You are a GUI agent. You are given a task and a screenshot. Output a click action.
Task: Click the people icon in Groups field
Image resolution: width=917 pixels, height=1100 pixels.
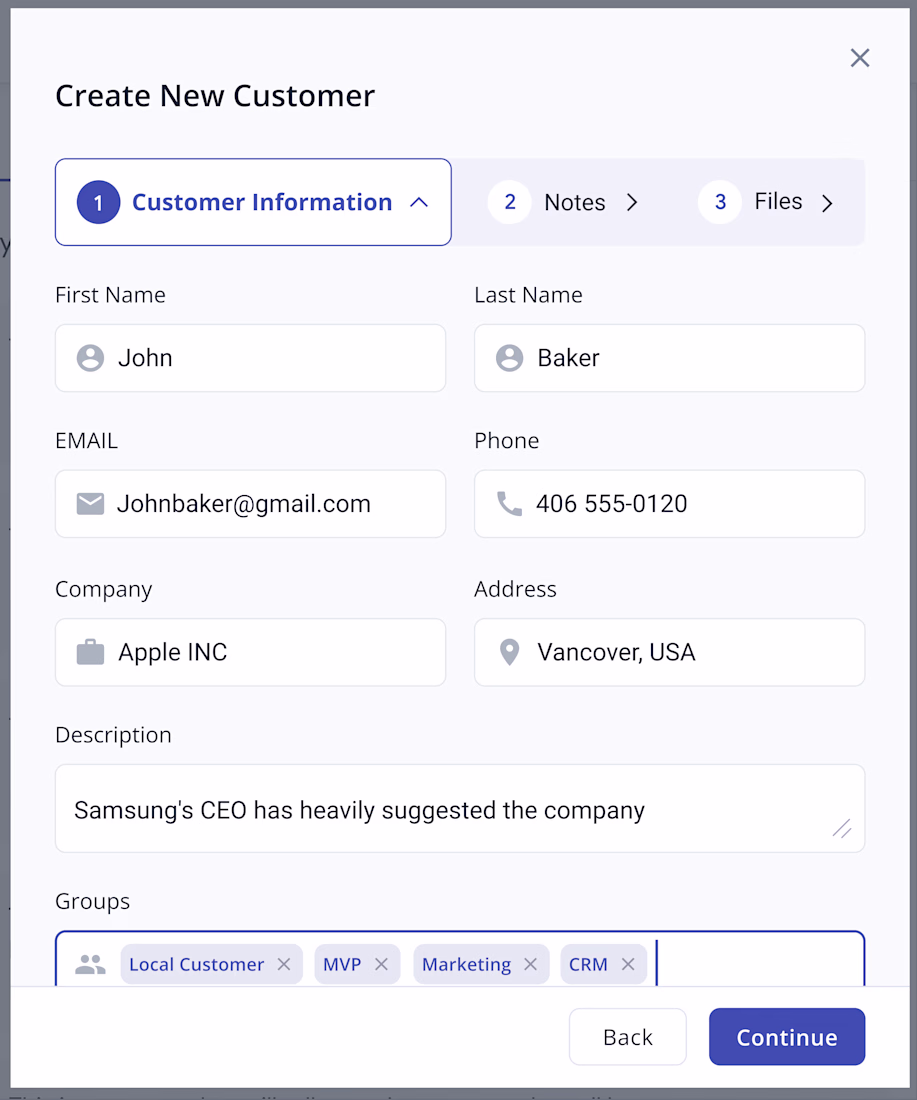click(91, 965)
